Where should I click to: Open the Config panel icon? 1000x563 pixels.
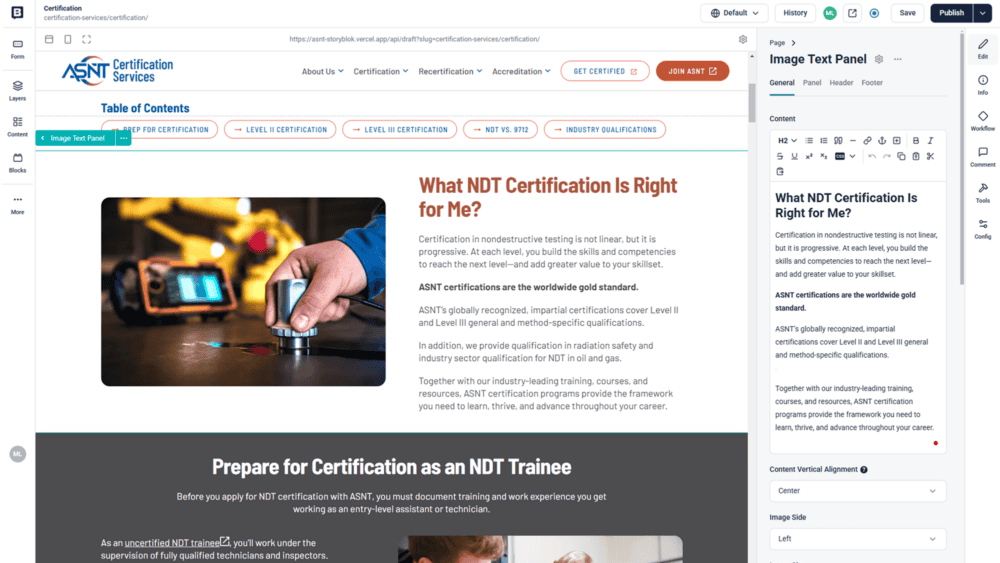click(x=983, y=229)
